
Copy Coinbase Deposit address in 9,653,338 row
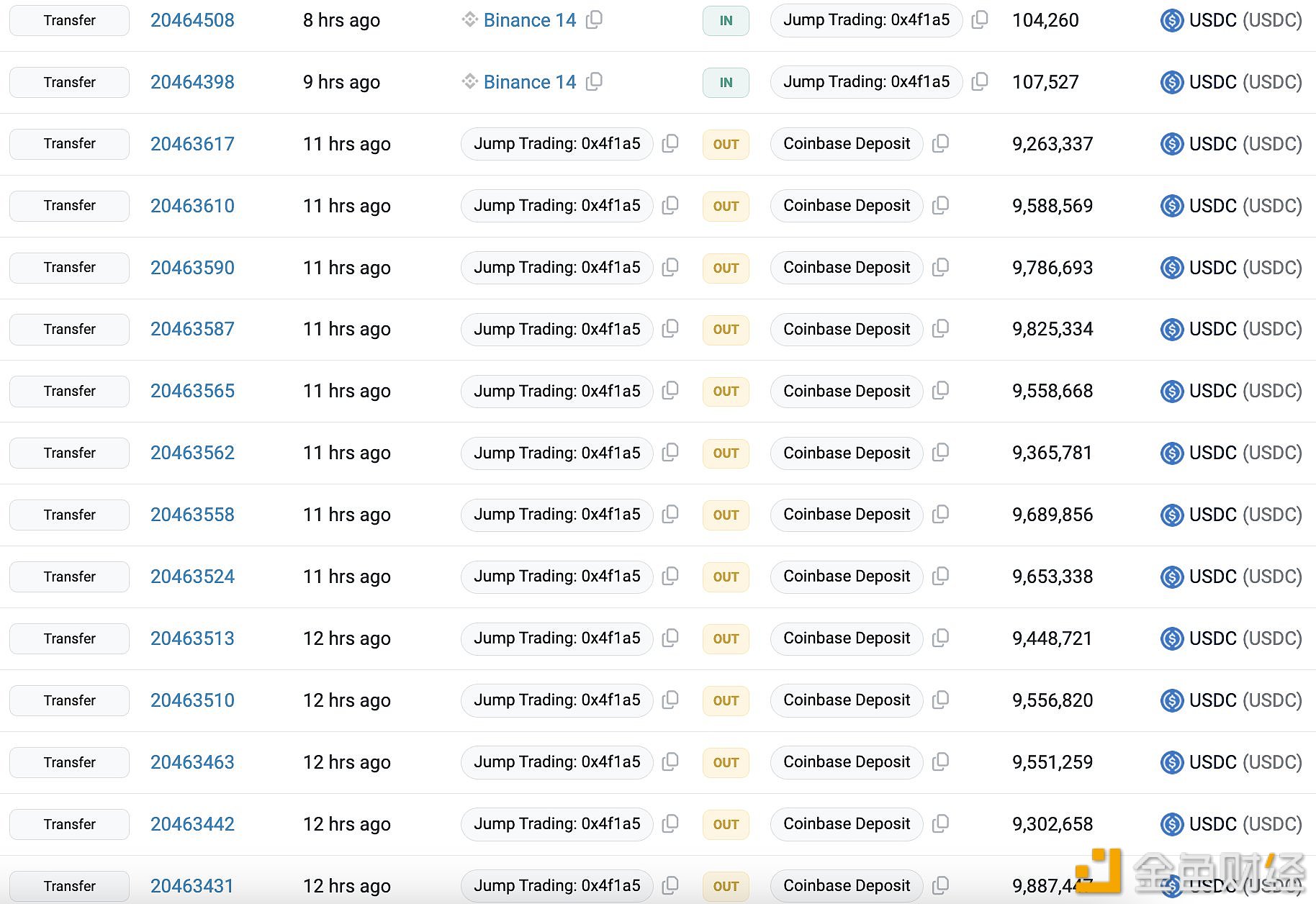pos(940,577)
